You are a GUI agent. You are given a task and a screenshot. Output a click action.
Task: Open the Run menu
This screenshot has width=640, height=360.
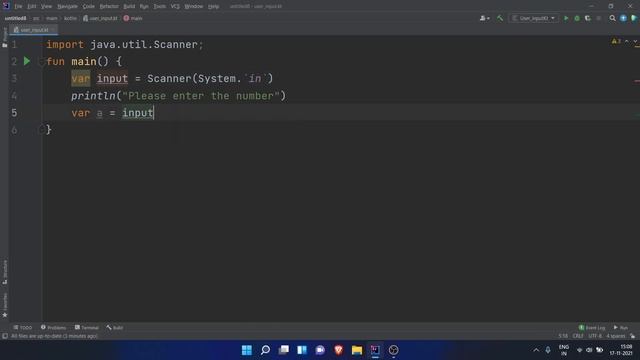pos(144,7)
